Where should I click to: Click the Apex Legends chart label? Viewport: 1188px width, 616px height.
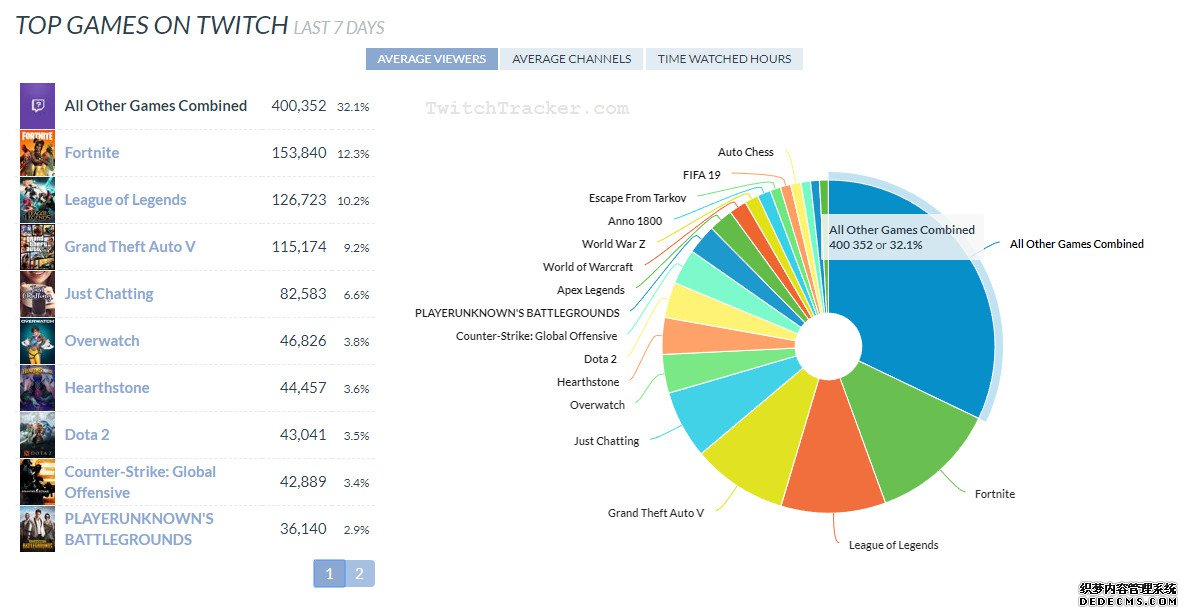(x=591, y=290)
